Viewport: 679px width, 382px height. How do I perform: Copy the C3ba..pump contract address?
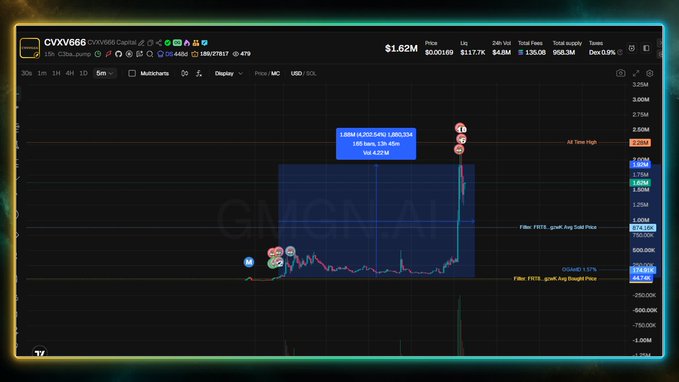tap(74, 54)
